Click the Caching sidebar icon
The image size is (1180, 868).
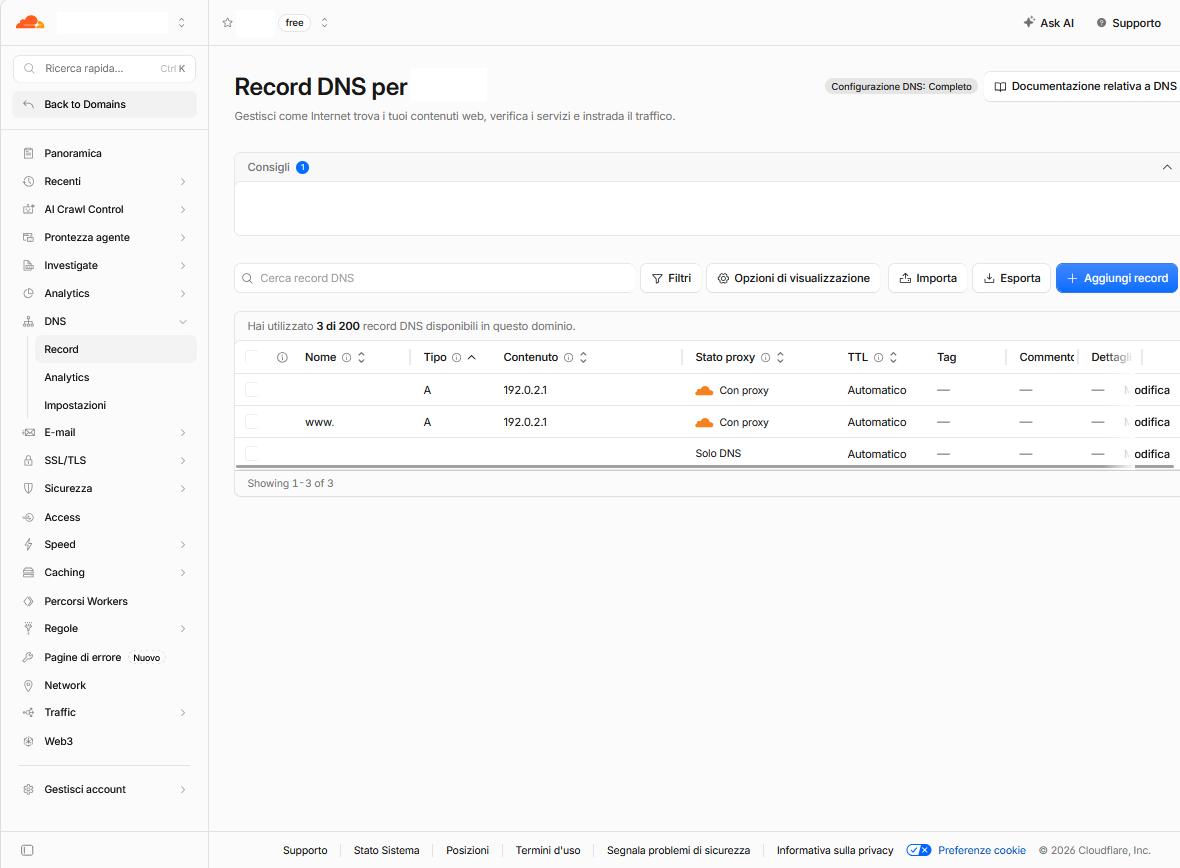pyautogui.click(x=29, y=572)
